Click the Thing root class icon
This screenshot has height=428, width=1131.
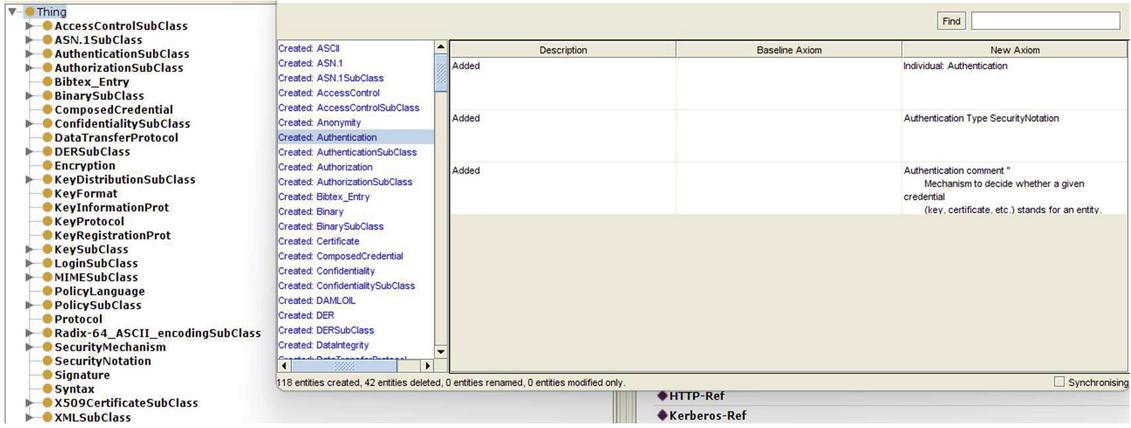click(30, 12)
